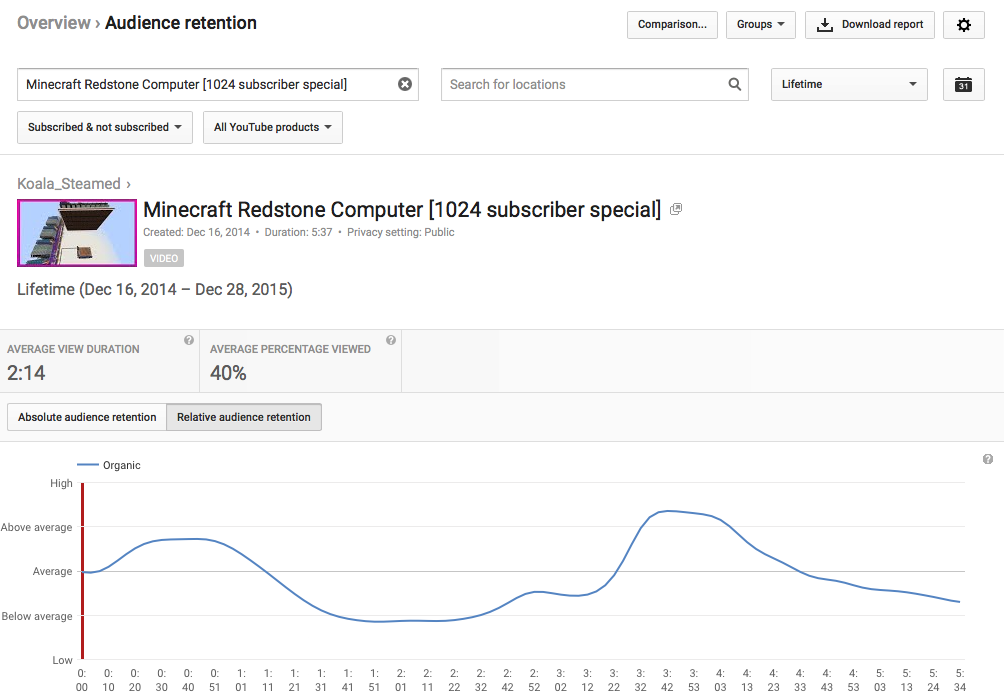Click the location search magnifier icon
This screenshot has width=1004, height=697.
(x=735, y=85)
